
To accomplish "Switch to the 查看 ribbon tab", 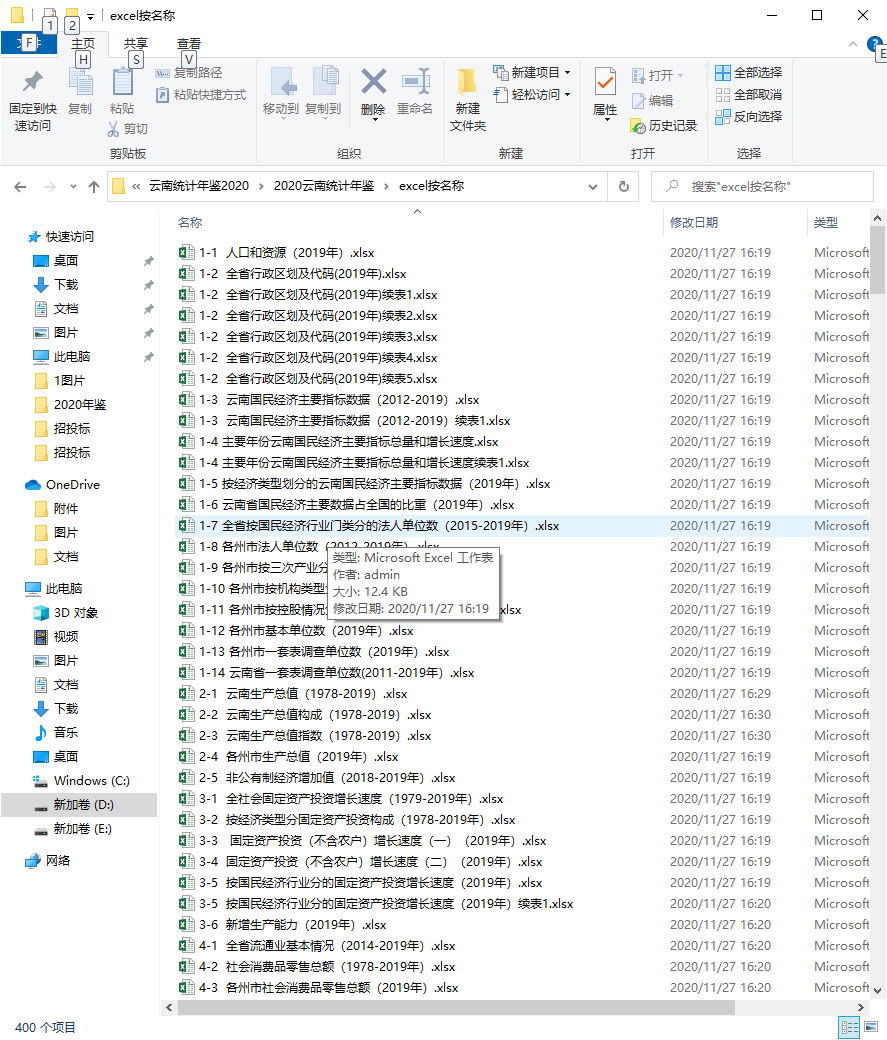I will pos(189,44).
